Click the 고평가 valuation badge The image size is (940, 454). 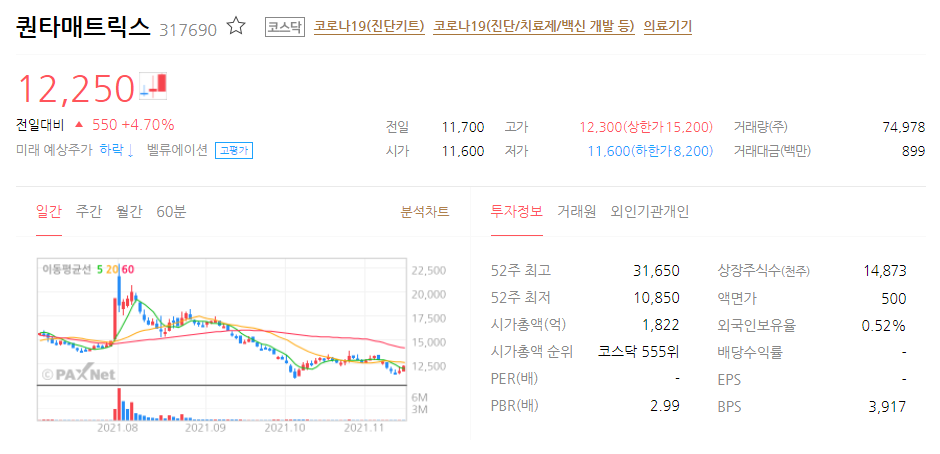(234, 151)
